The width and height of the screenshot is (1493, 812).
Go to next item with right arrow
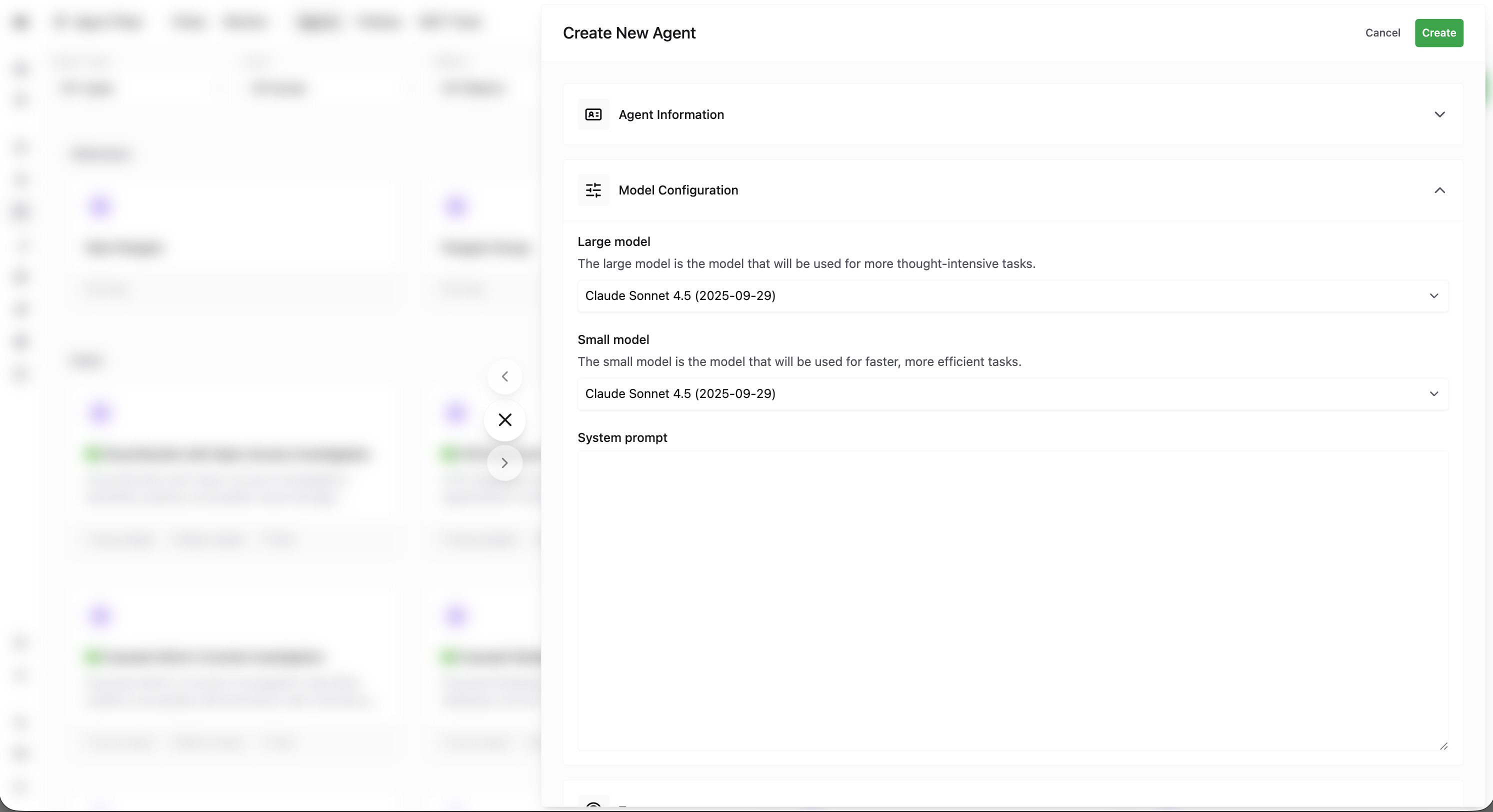tap(505, 463)
